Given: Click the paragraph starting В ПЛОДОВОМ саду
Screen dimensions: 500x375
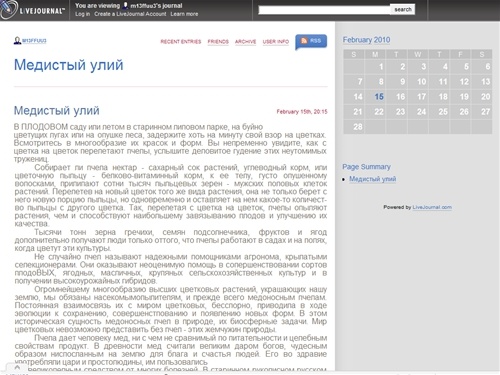Looking at the screenshot, I should (x=170, y=143).
